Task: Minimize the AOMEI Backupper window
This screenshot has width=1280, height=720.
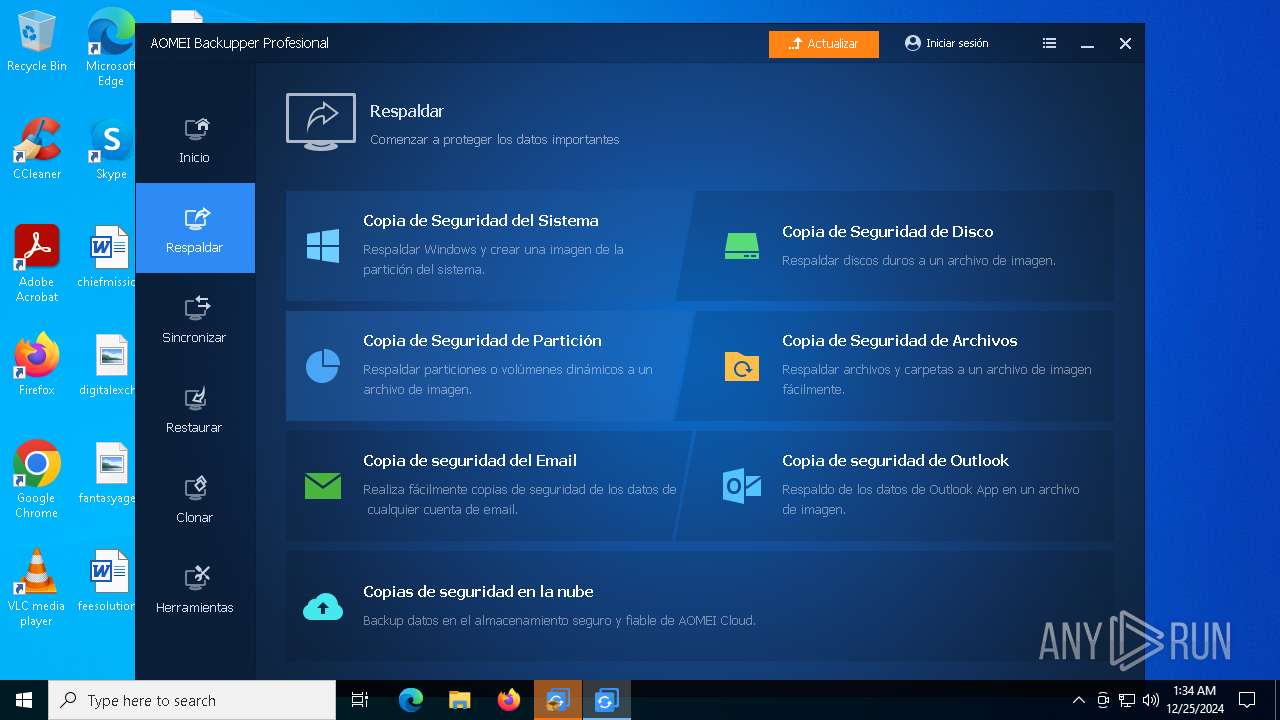Action: (x=1087, y=44)
